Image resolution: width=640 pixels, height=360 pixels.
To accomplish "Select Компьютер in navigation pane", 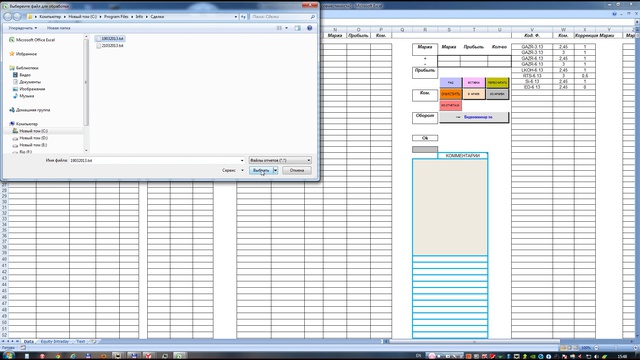I will coord(23,124).
